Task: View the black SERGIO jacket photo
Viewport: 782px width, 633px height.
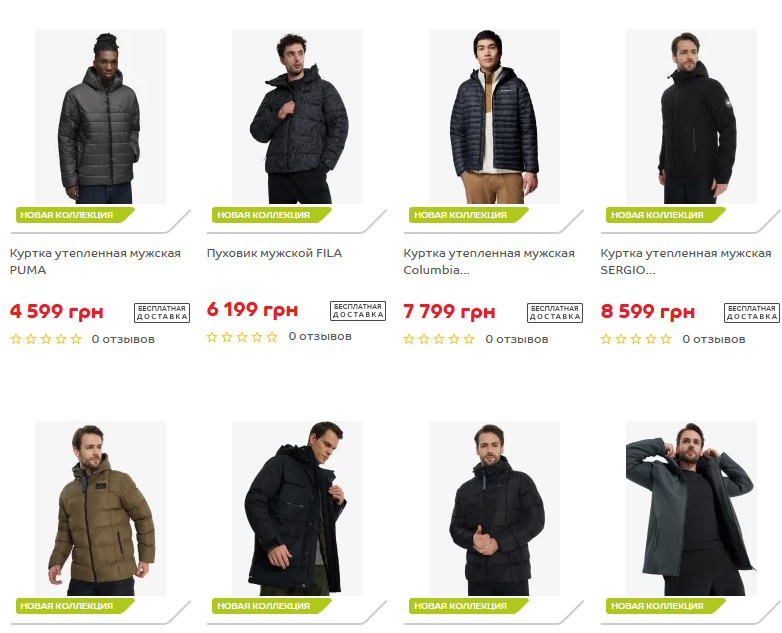Action: point(691,116)
